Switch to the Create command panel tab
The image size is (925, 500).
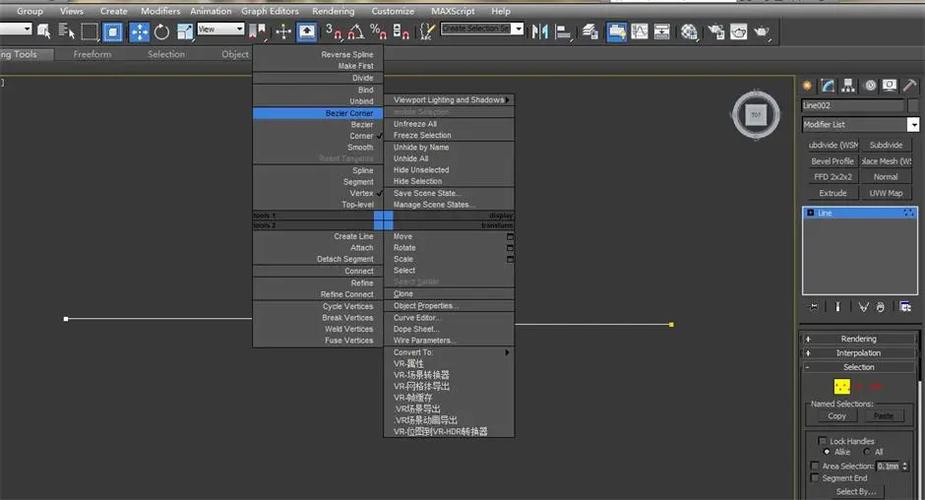pyautogui.click(x=807, y=86)
